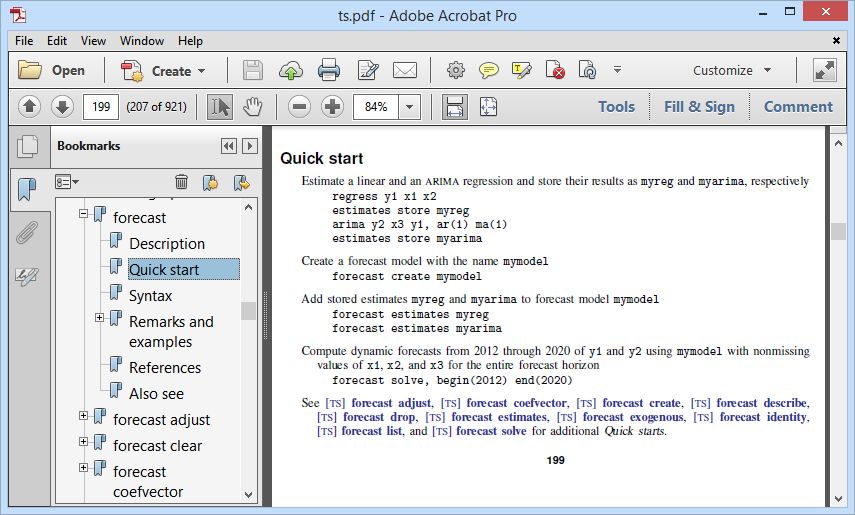Click the document vertical scrollbar thumb
Image resolution: width=855 pixels, height=515 pixels.
click(838, 231)
